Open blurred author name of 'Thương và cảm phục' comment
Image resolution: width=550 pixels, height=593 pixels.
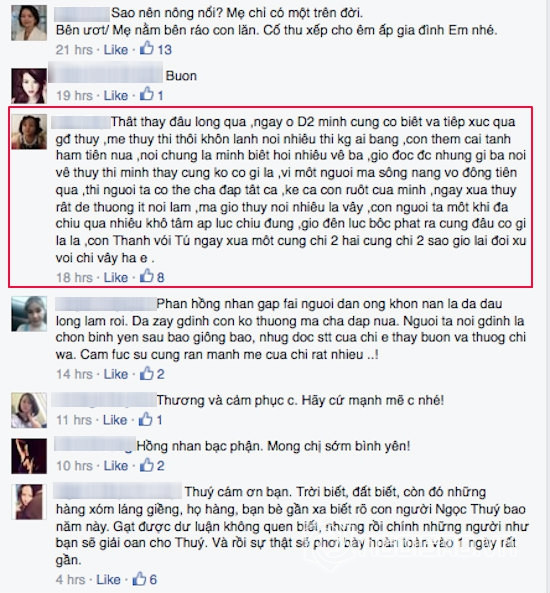(x=104, y=400)
